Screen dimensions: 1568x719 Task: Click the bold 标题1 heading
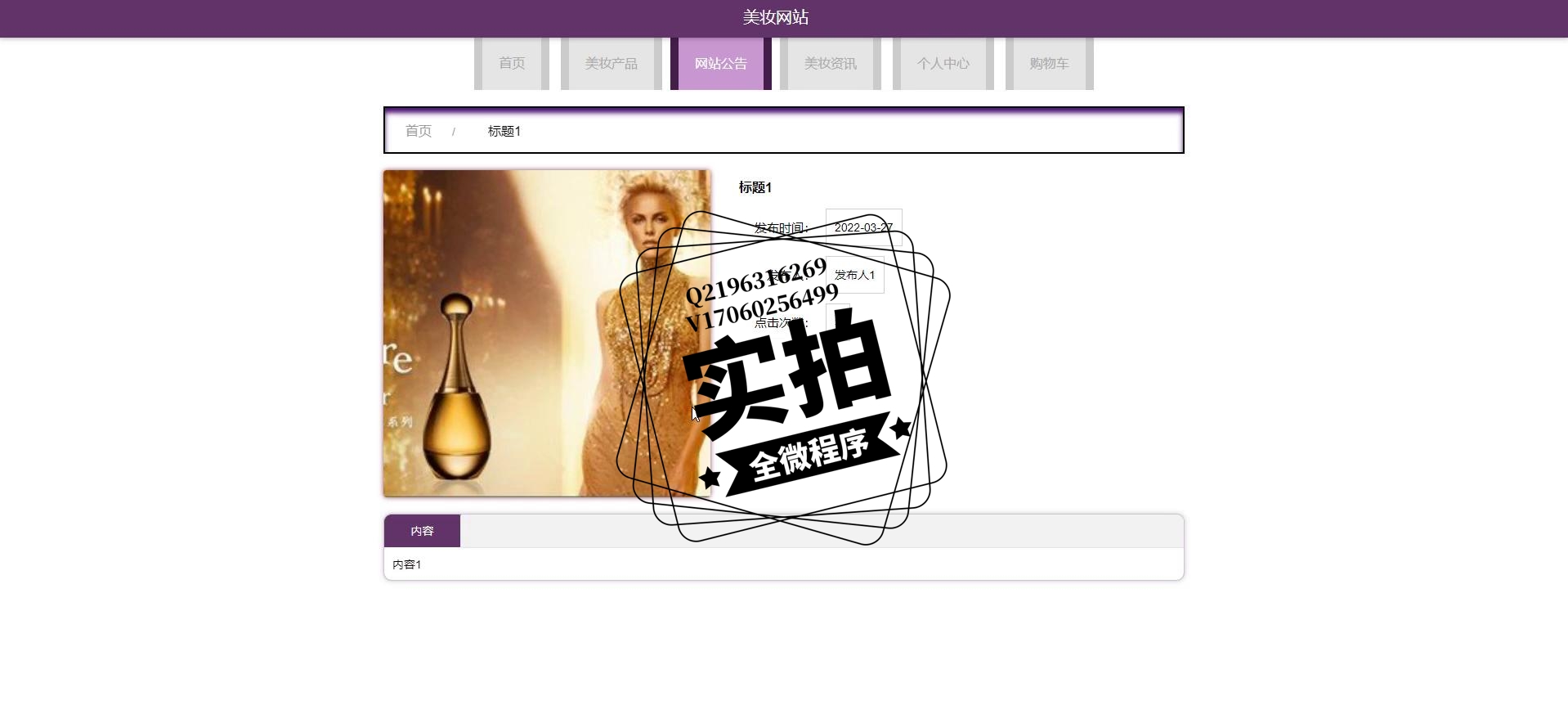point(755,187)
